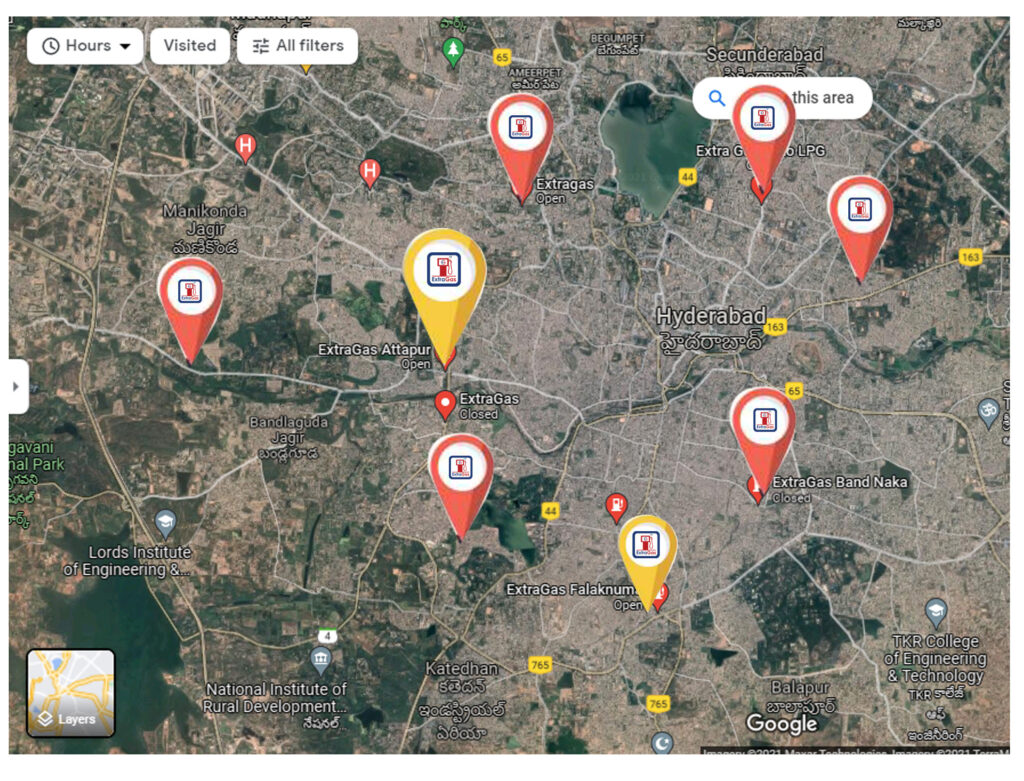
Task: Expand the collapsed side panel arrow
Action: point(17,386)
